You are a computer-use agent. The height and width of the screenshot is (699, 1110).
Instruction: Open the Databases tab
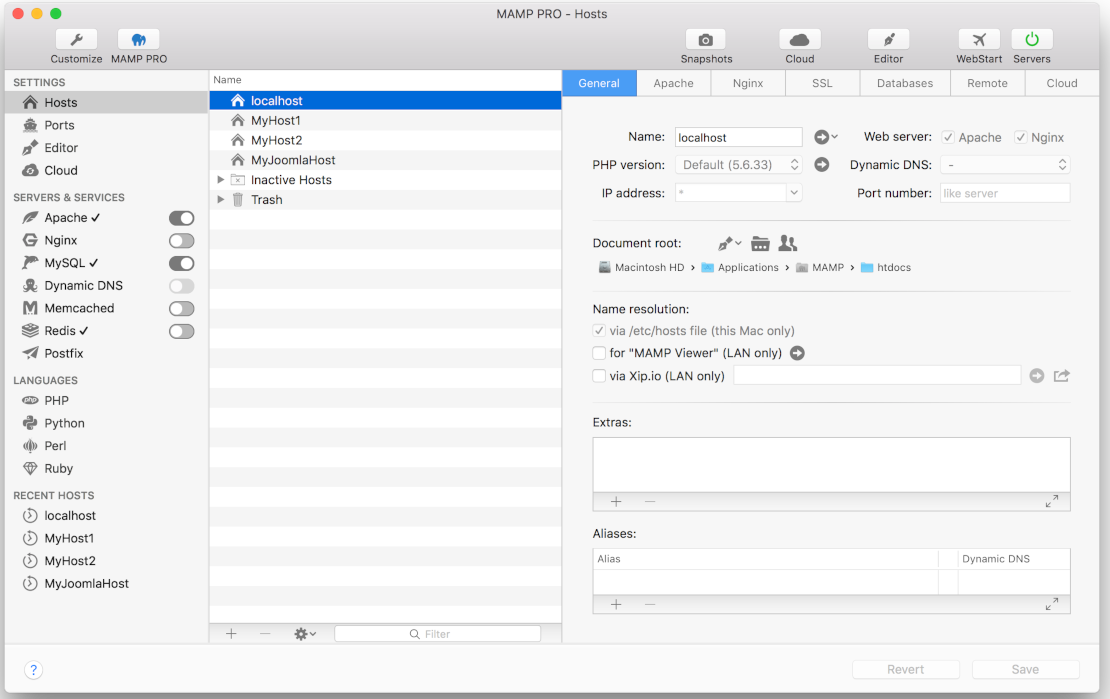(904, 83)
